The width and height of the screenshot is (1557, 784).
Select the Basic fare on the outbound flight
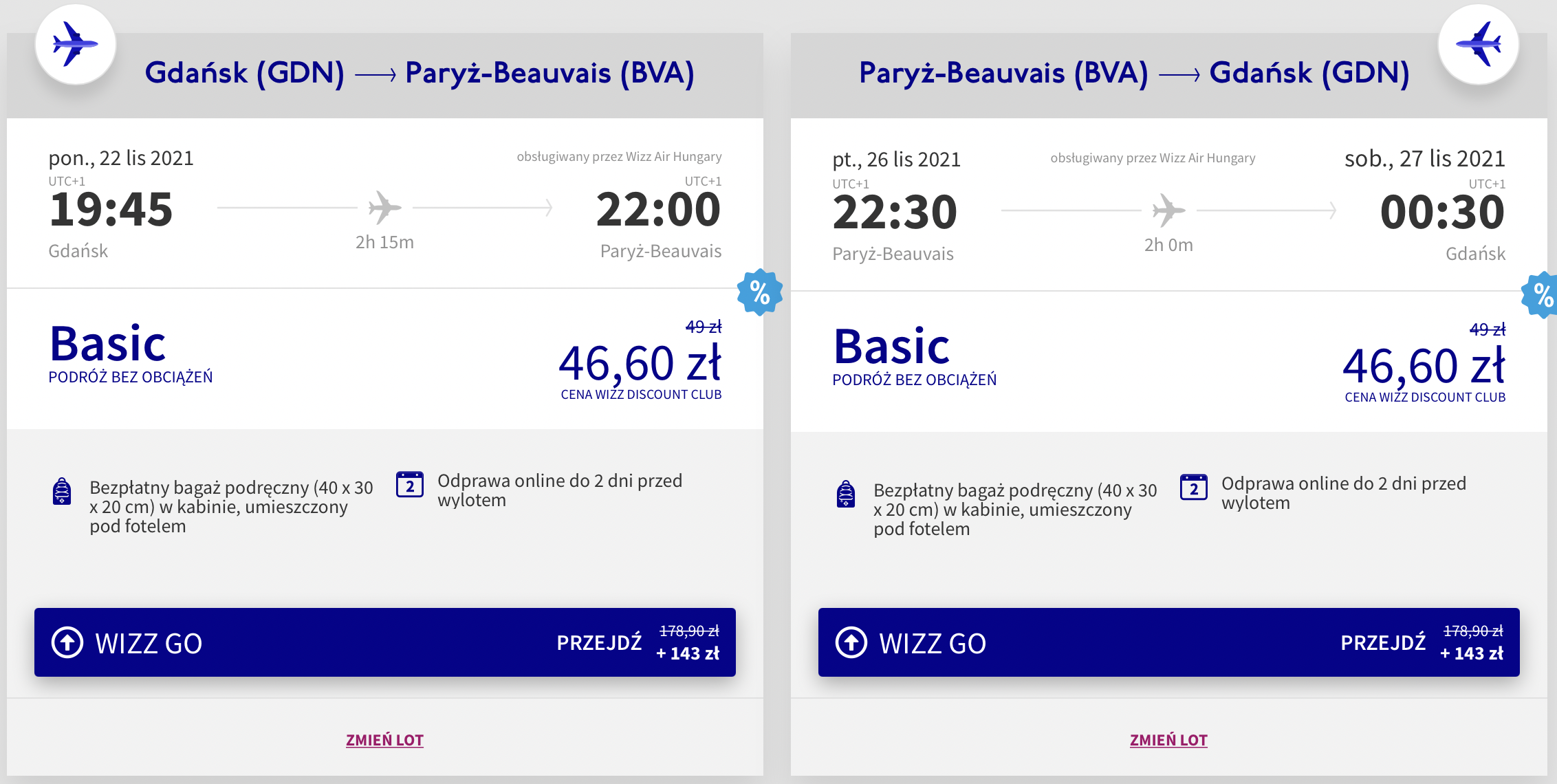(x=108, y=345)
